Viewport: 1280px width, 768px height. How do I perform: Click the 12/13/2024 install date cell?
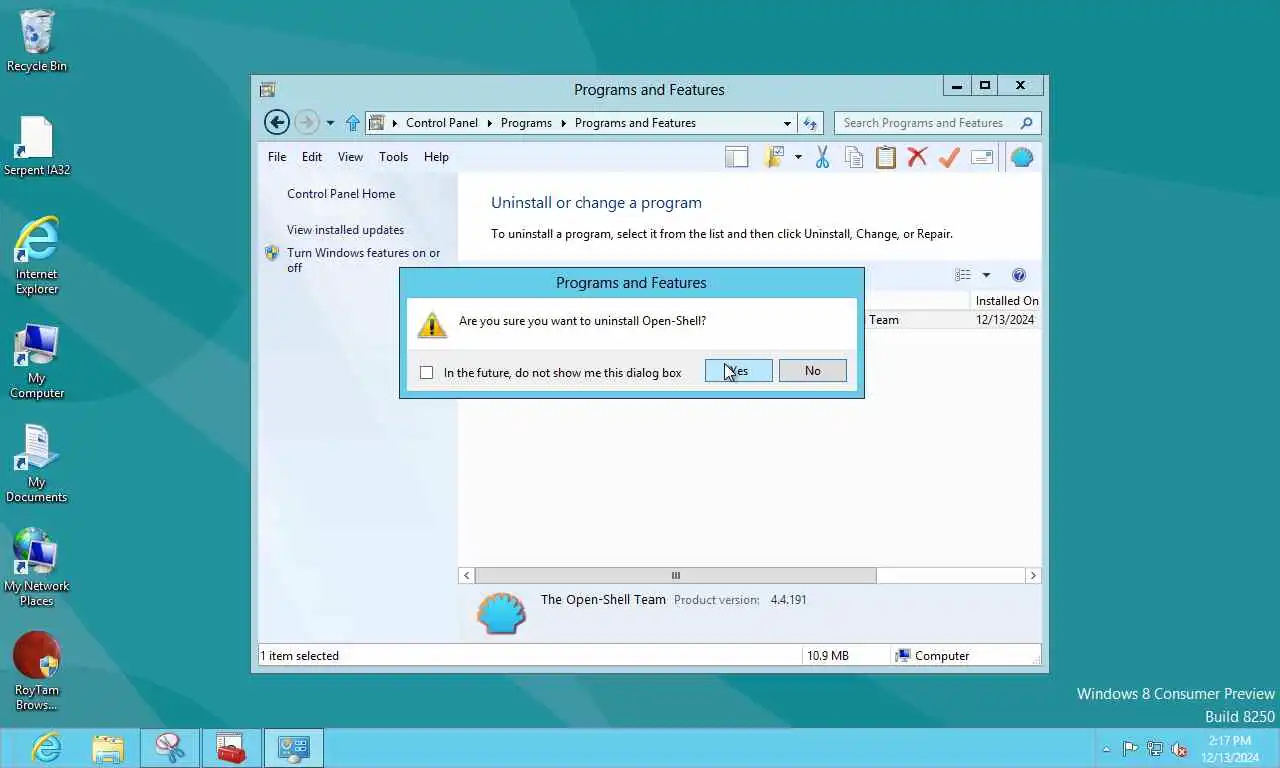click(x=1005, y=320)
